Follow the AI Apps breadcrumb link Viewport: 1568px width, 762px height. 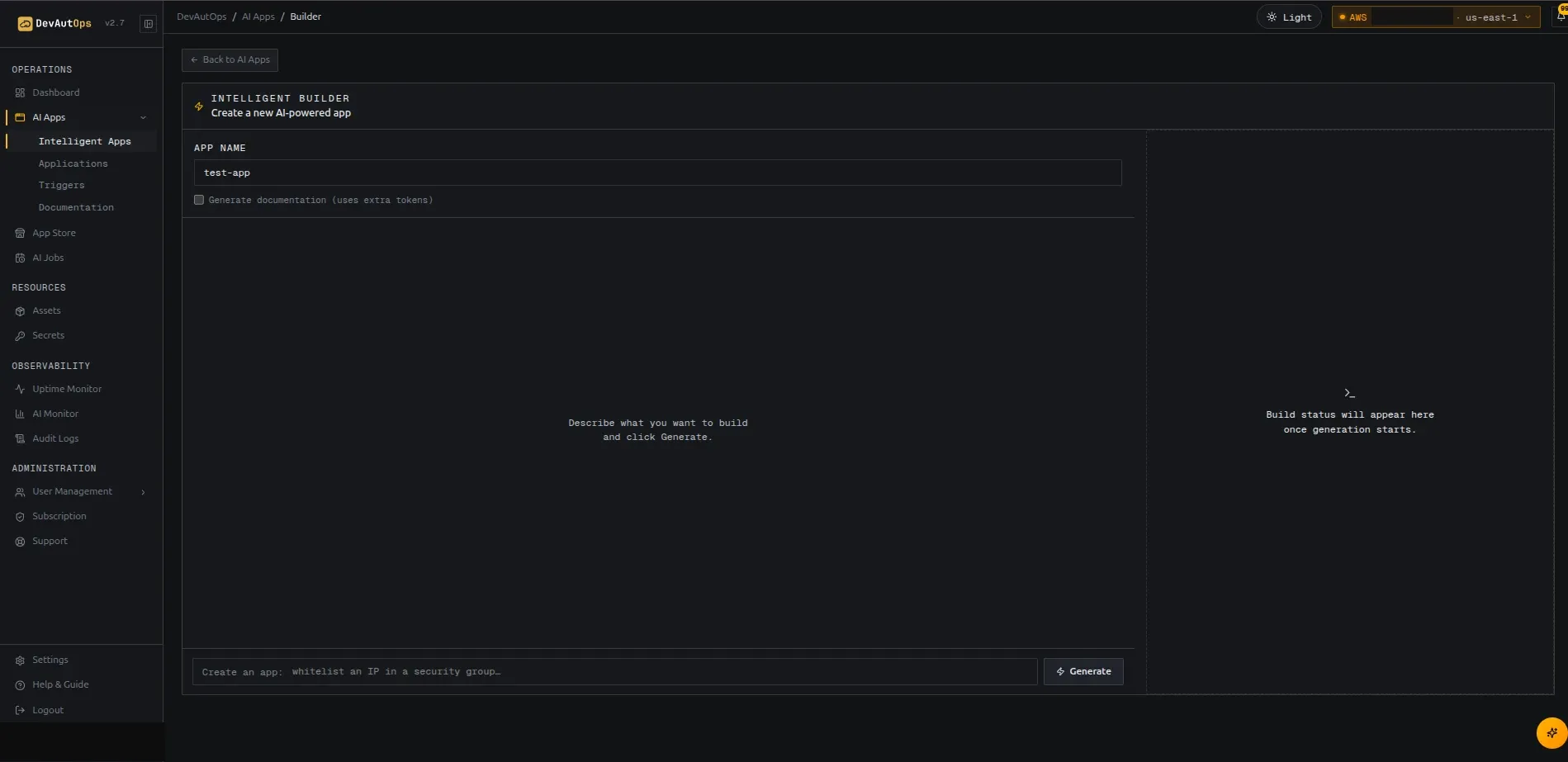click(x=258, y=17)
